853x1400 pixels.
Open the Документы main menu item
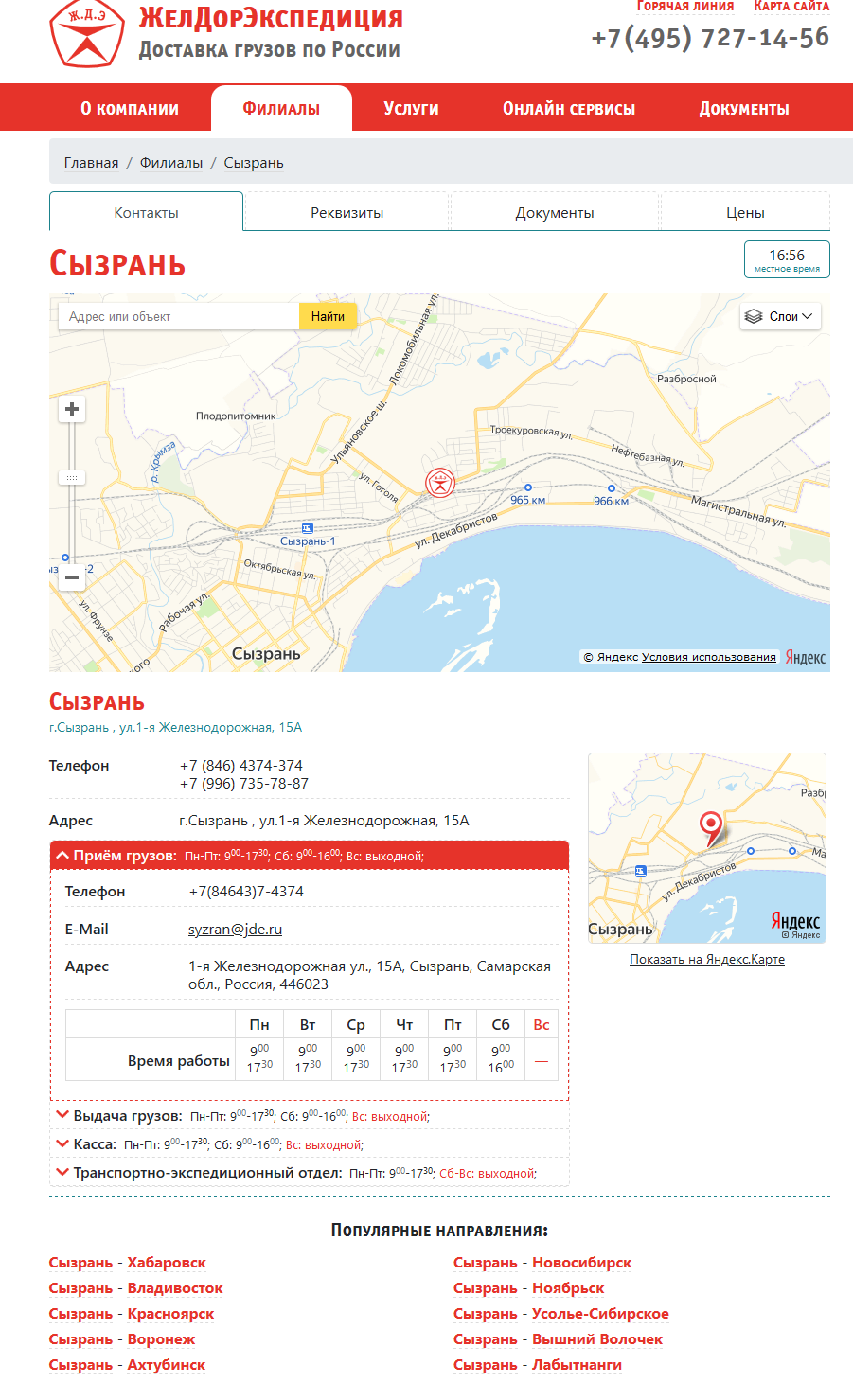click(744, 108)
